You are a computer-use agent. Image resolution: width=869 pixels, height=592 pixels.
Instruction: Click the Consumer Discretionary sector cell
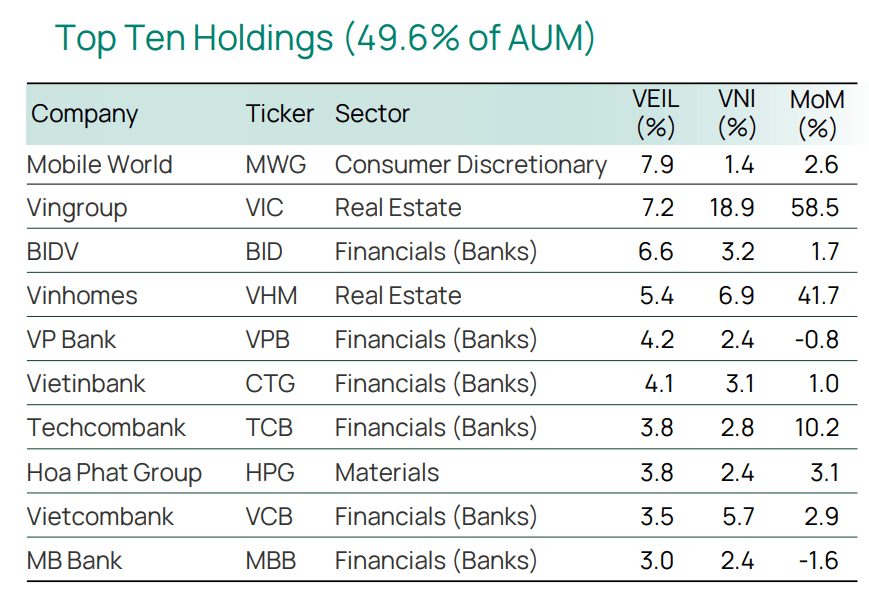click(x=471, y=165)
